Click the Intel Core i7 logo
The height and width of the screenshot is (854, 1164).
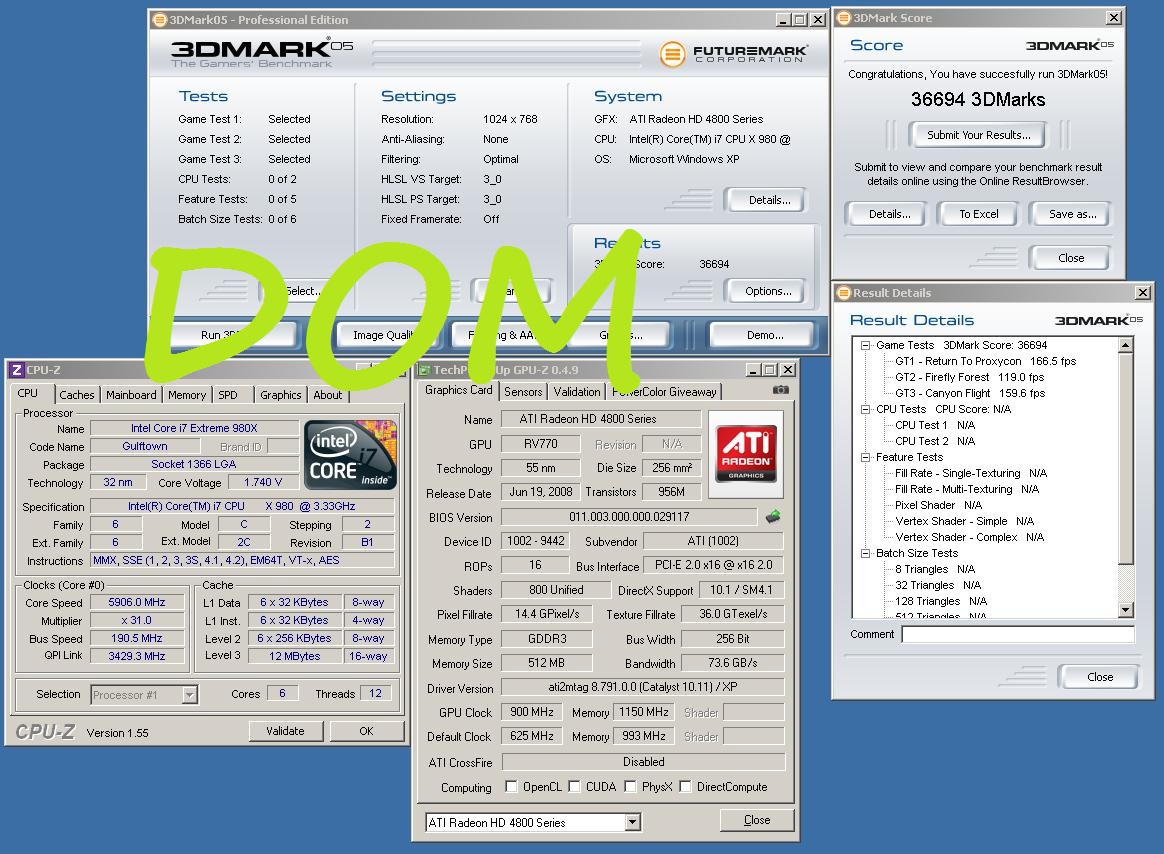(351, 455)
